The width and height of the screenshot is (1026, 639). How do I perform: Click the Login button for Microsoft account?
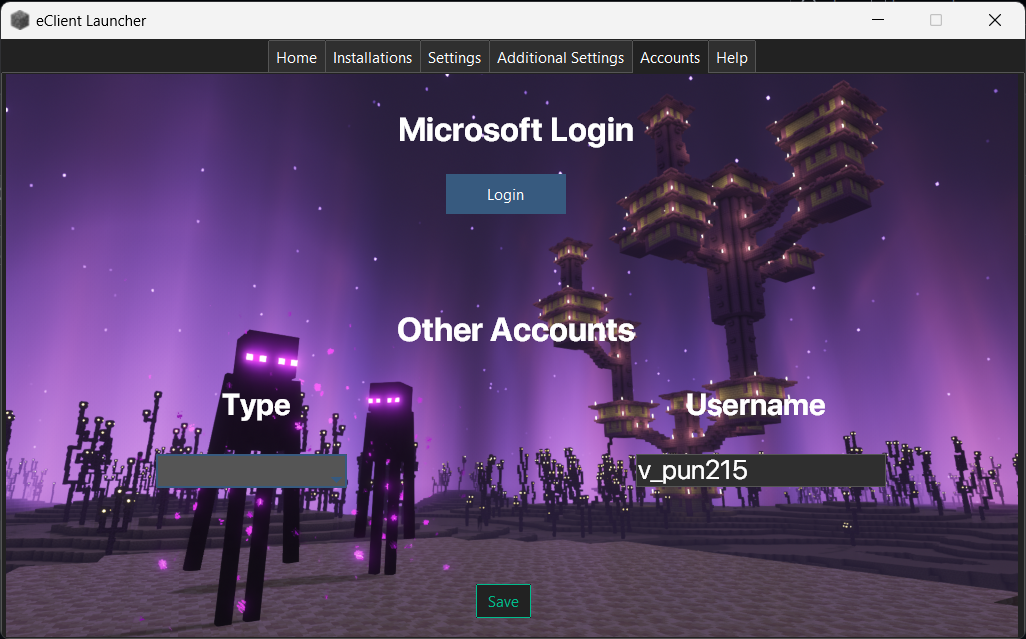tap(505, 193)
